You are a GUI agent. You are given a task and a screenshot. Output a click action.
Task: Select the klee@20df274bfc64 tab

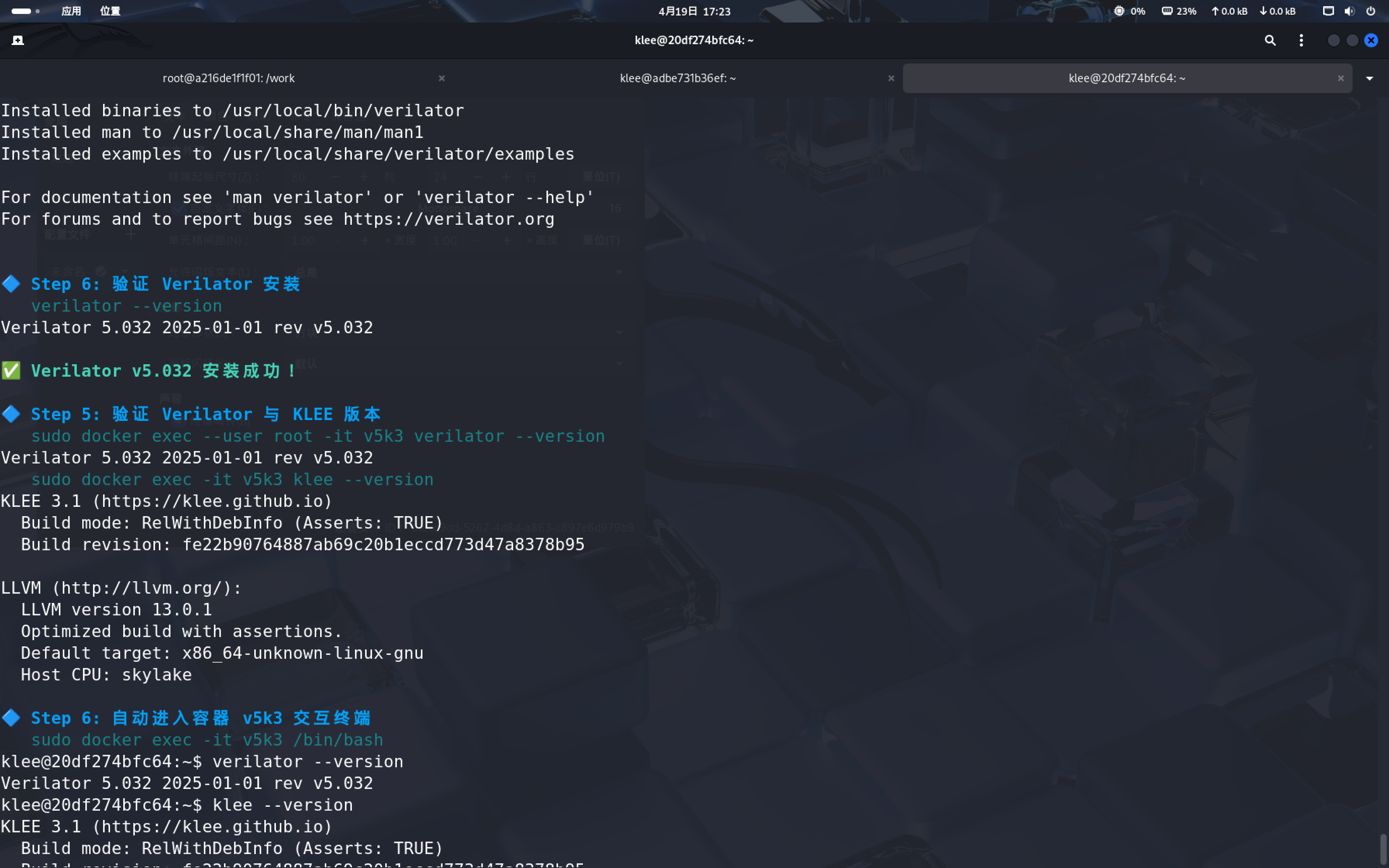coord(1127,78)
